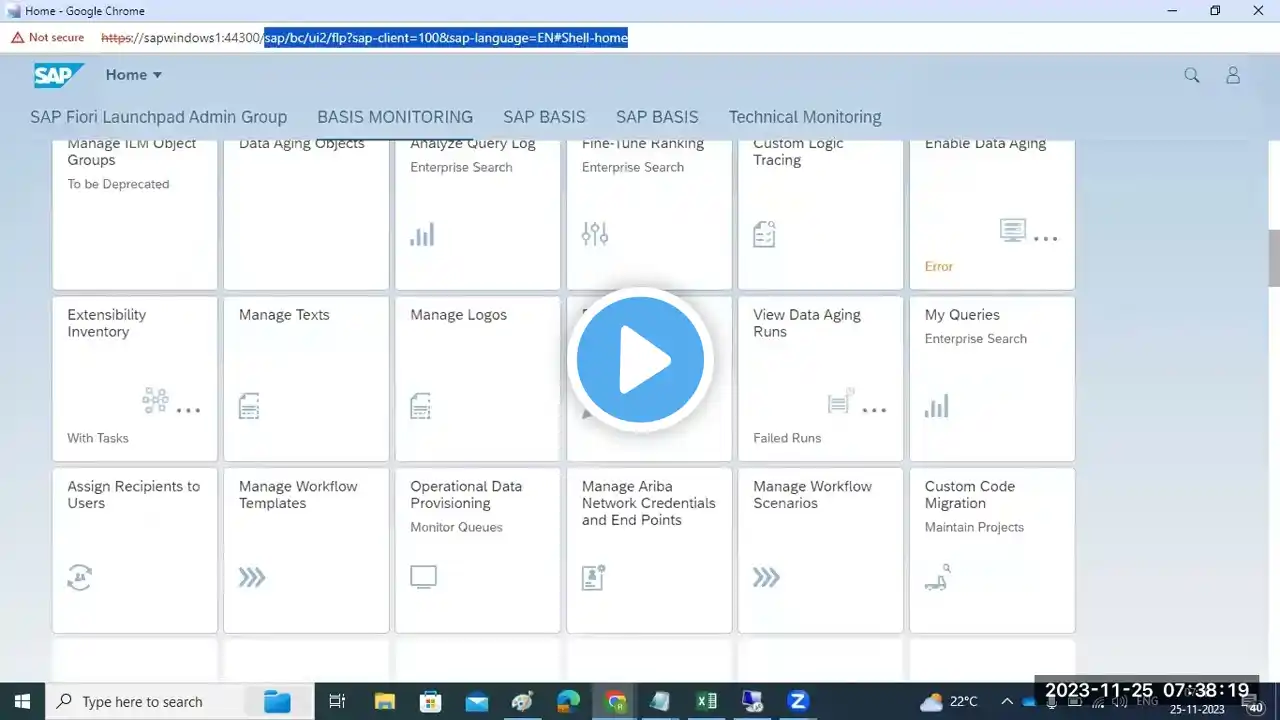This screenshot has height=720, width=1280.
Task: Click the Manage Ariba Network Credentials icon
Action: point(594,577)
